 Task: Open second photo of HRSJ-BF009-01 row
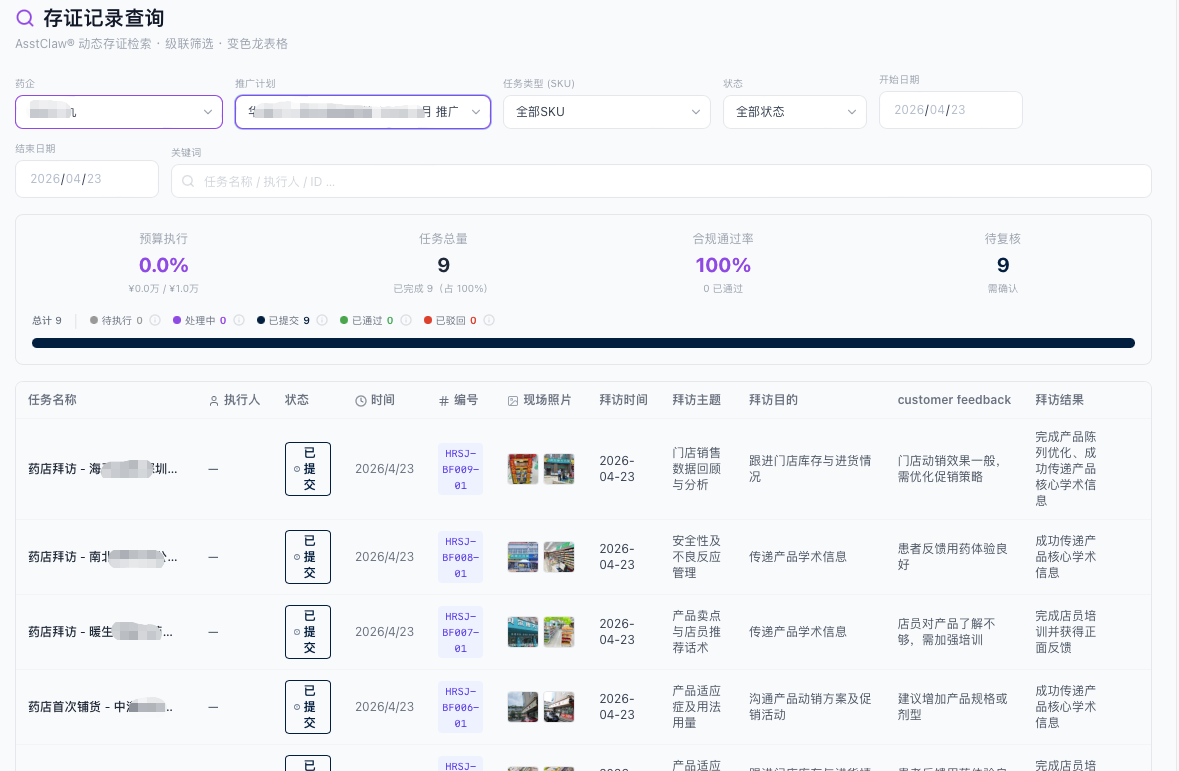[559, 469]
